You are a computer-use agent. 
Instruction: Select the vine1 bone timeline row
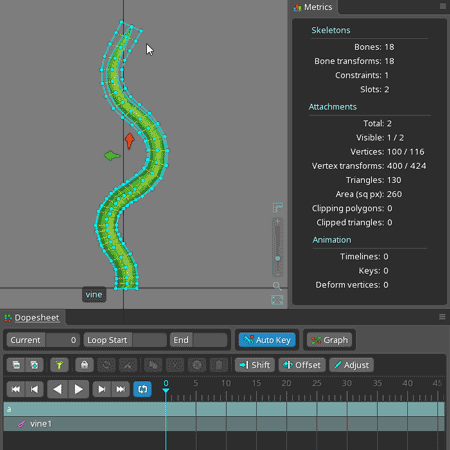[224, 424]
